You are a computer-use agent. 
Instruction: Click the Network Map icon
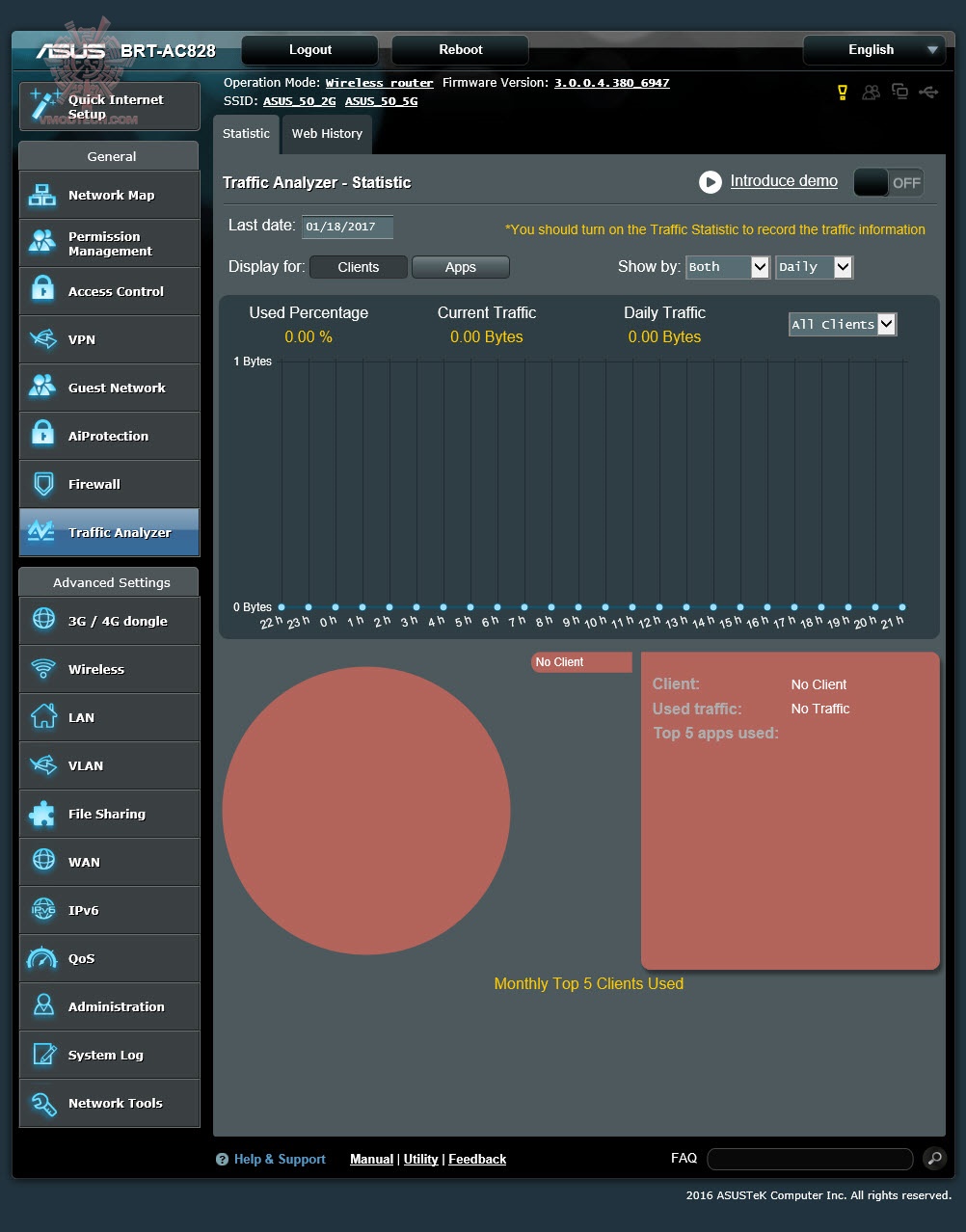pos(42,195)
